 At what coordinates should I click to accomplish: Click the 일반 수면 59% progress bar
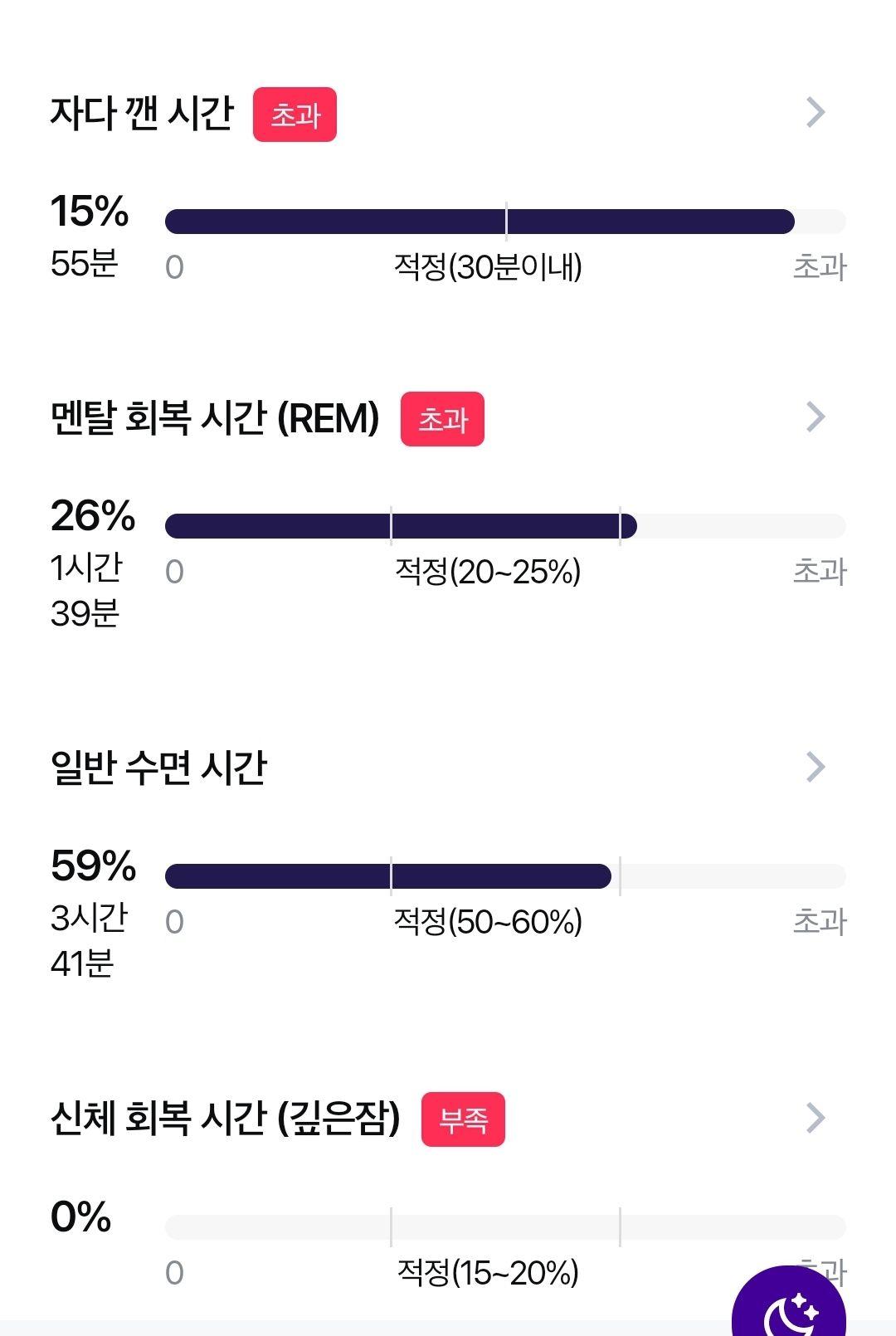(x=505, y=876)
